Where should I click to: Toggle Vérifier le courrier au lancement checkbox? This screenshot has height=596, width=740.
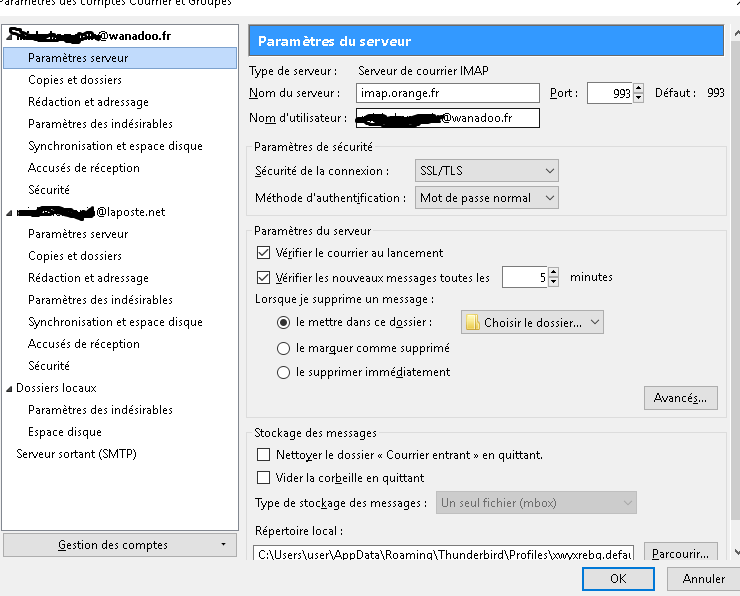click(264, 253)
